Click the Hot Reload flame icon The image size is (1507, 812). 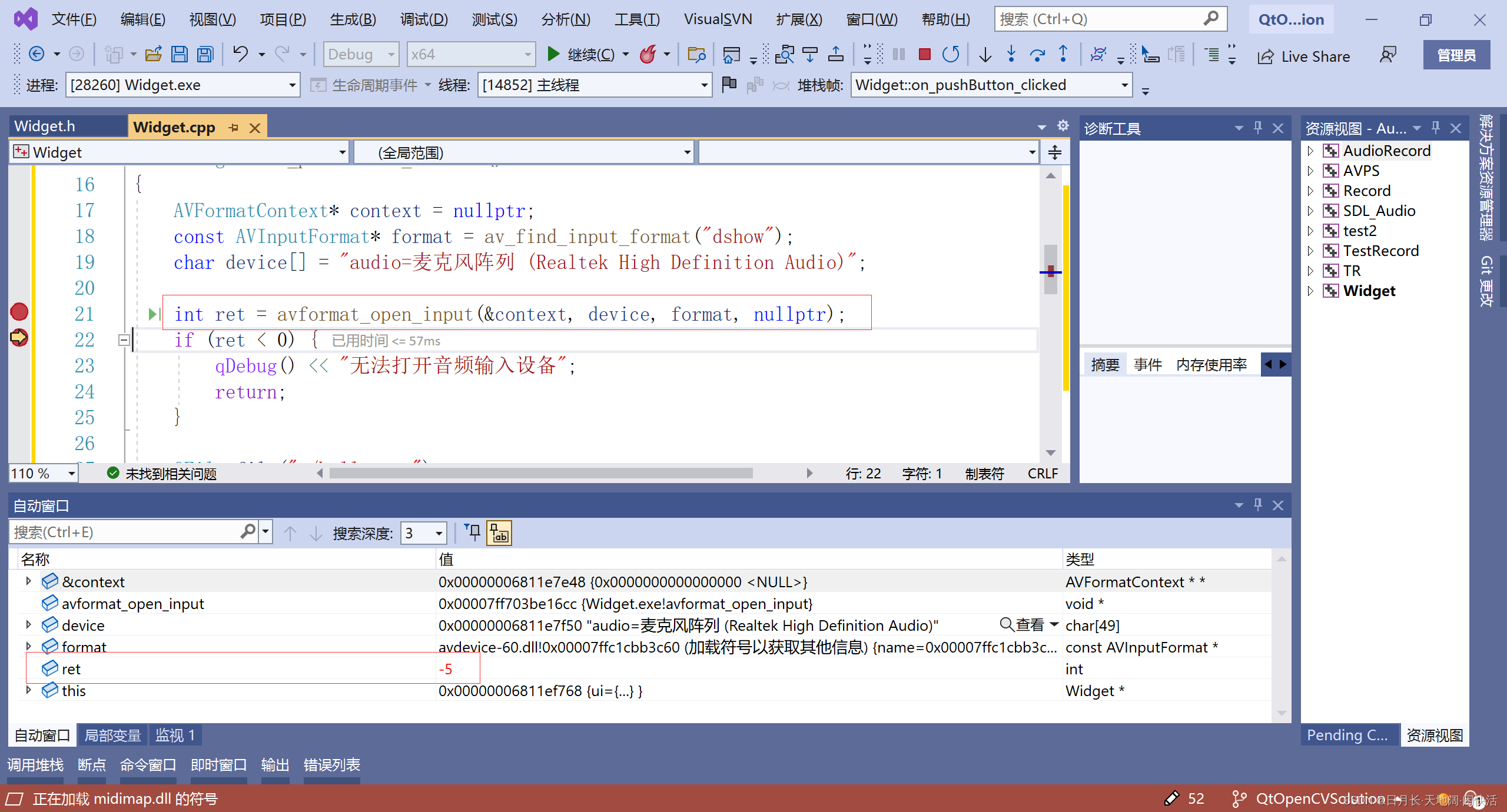648,55
